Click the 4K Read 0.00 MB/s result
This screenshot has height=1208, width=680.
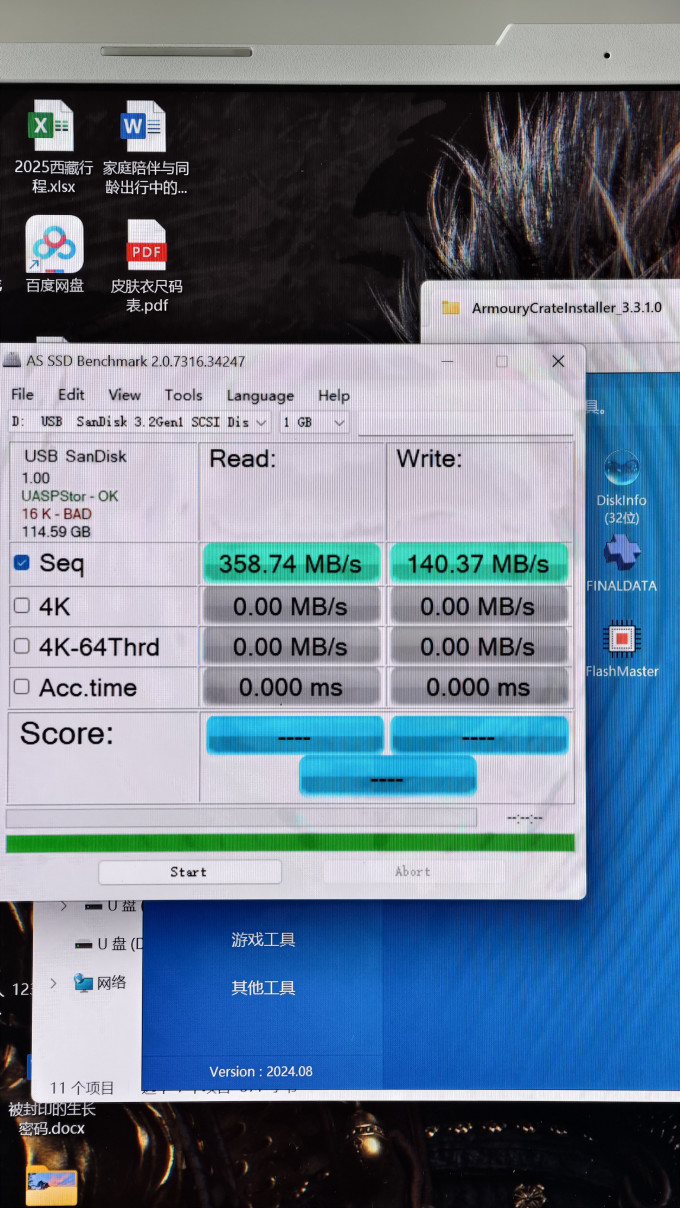[291, 606]
